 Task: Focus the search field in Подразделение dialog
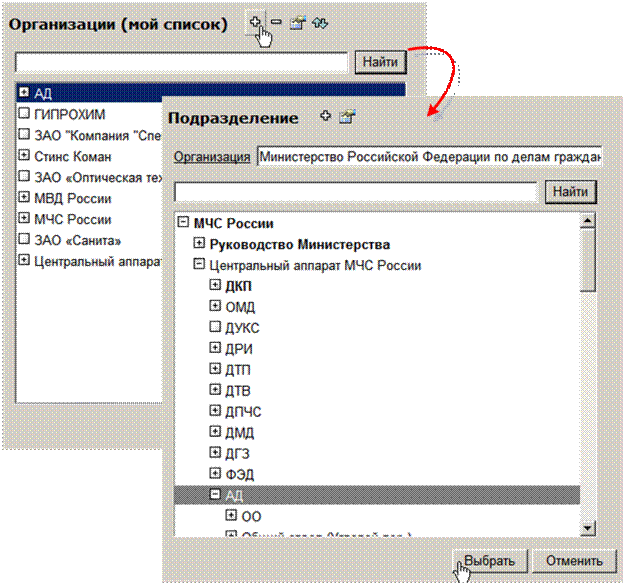(x=356, y=192)
